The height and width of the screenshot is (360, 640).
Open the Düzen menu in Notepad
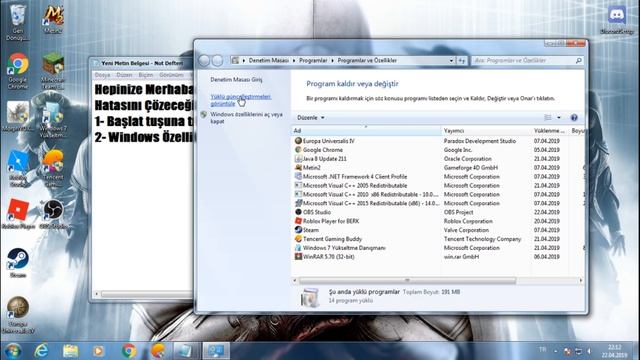124,75
